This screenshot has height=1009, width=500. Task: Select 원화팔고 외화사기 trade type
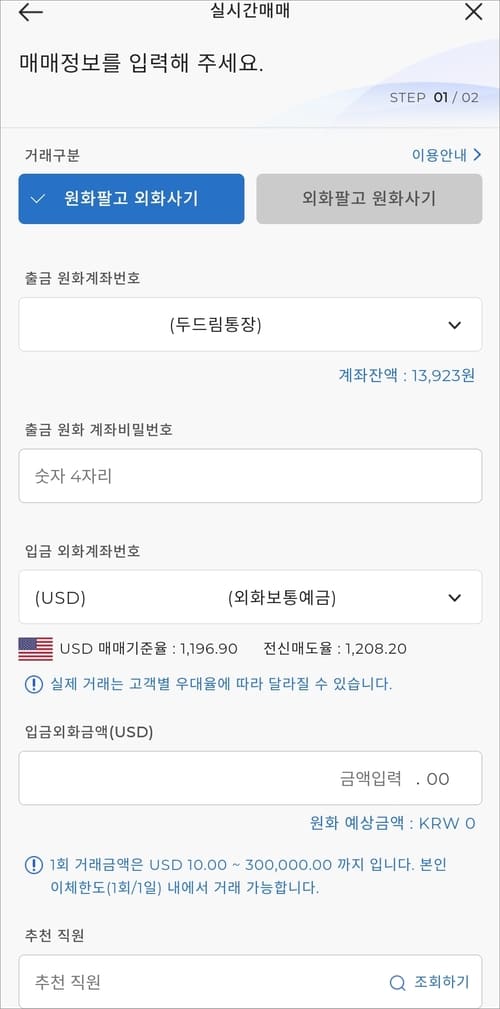coord(131,199)
